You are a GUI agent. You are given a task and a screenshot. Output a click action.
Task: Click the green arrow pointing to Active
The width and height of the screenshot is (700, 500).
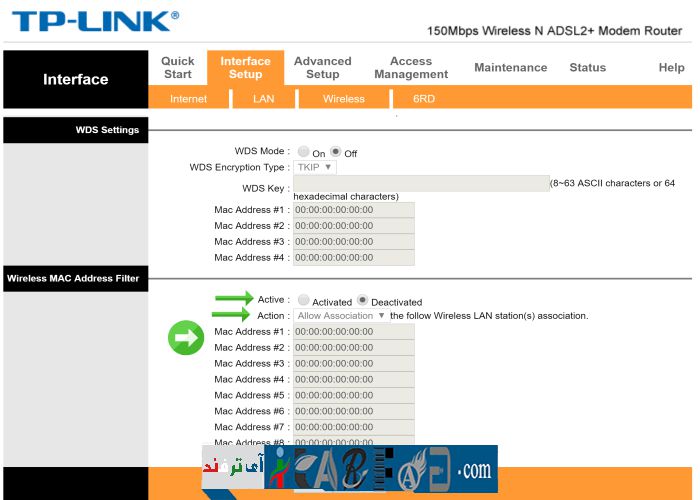point(235,298)
